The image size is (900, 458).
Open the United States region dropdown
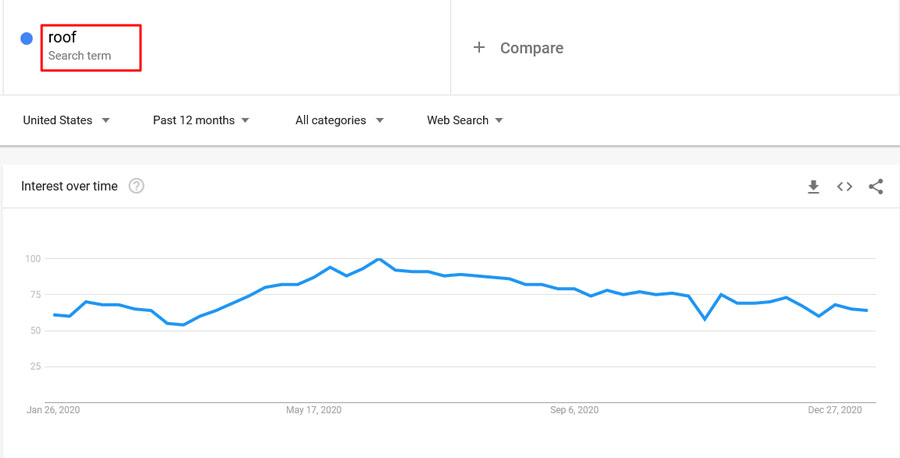(66, 121)
